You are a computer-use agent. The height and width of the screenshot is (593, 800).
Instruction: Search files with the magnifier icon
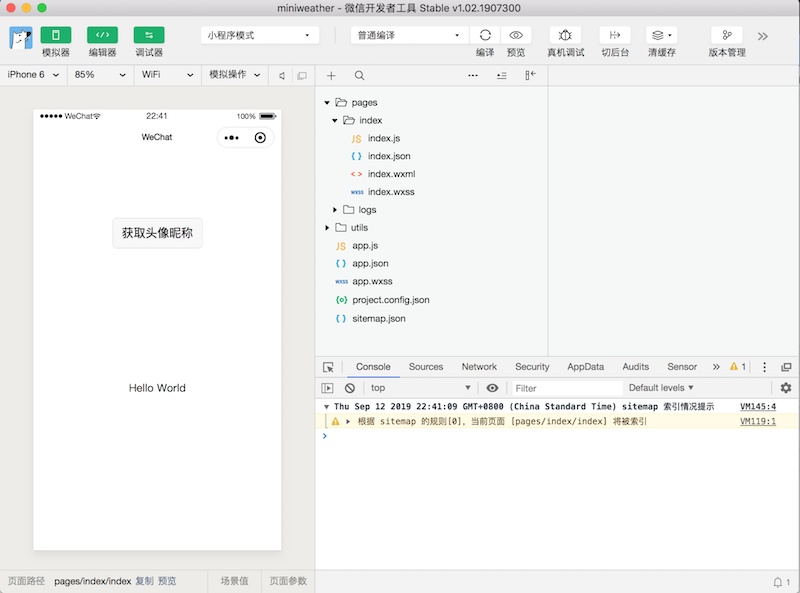pyautogui.click(x=359, y=76)
